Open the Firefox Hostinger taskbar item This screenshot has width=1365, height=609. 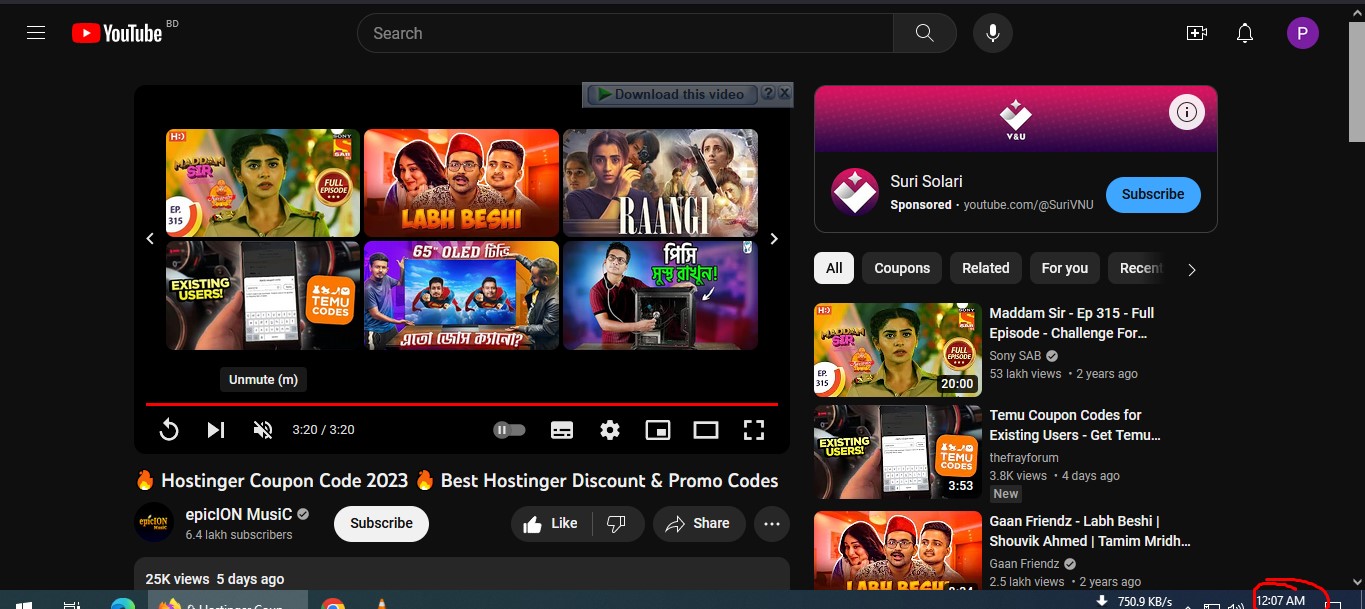tap(228, 601)
